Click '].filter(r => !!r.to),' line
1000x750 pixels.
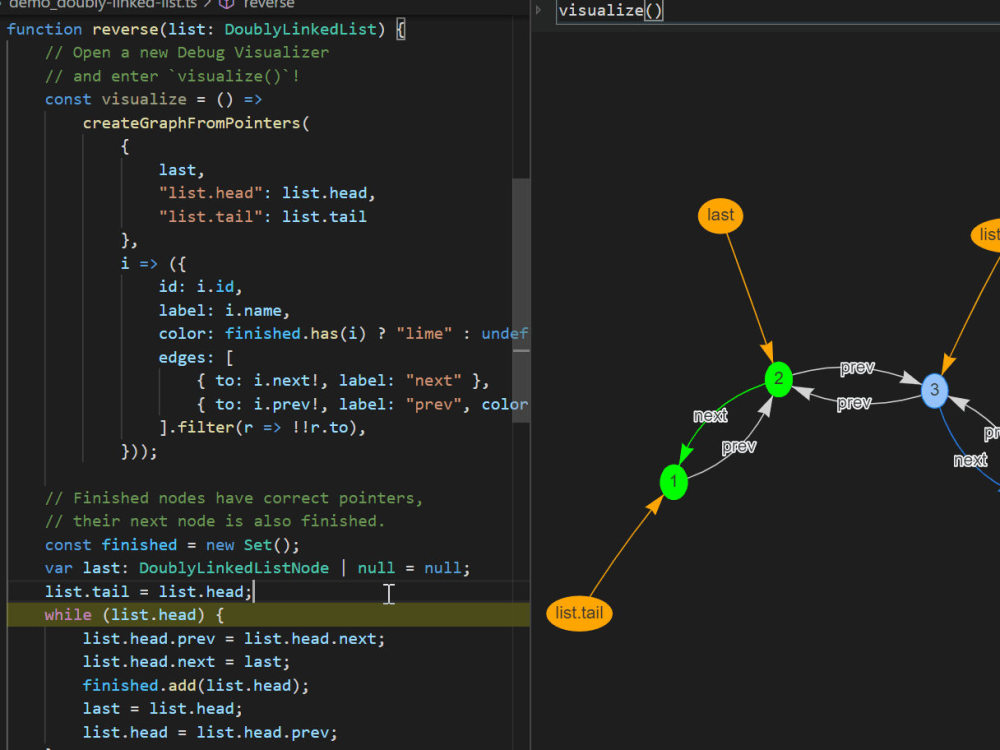[x=262, y=427]
